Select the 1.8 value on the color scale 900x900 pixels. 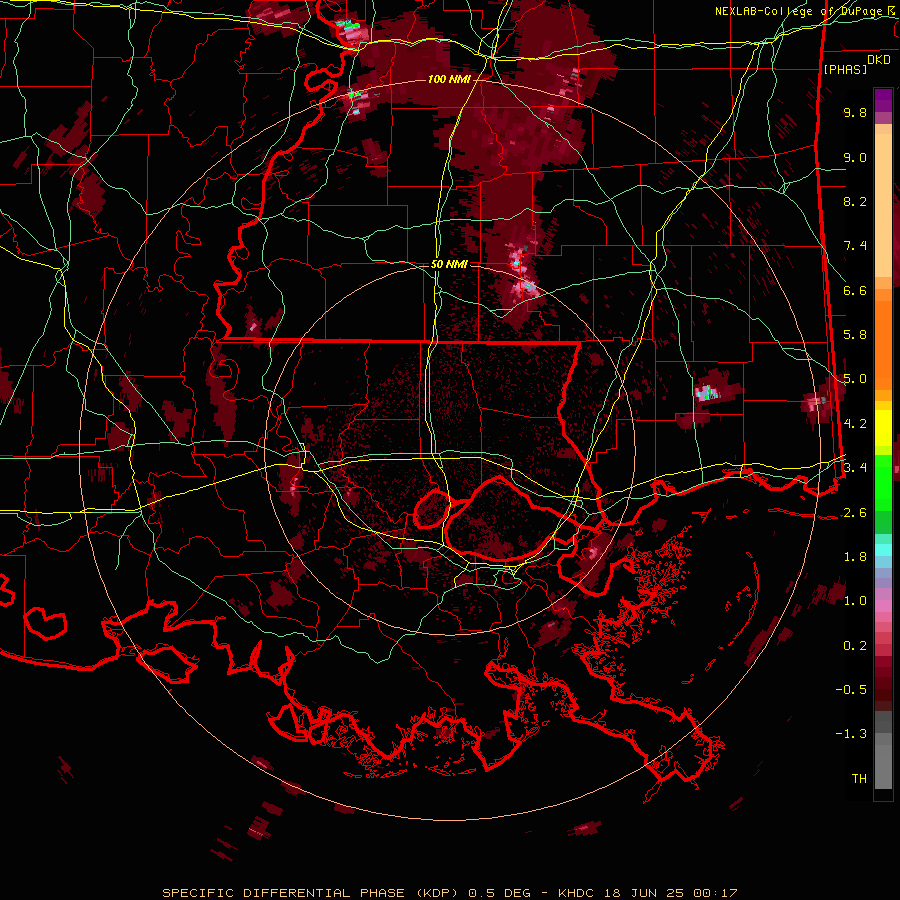(855, 557)
